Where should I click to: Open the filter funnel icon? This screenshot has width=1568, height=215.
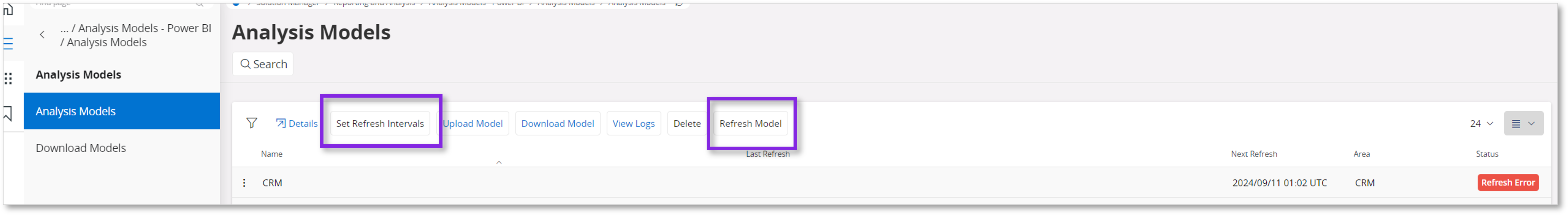point(251,123)
